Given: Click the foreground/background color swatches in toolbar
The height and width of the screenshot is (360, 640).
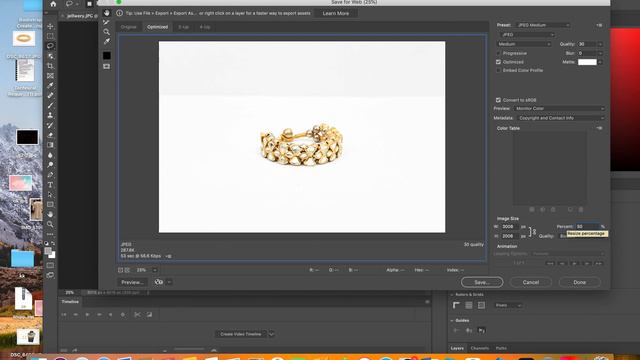Looking at the screenshot, I should click(49, 253).
